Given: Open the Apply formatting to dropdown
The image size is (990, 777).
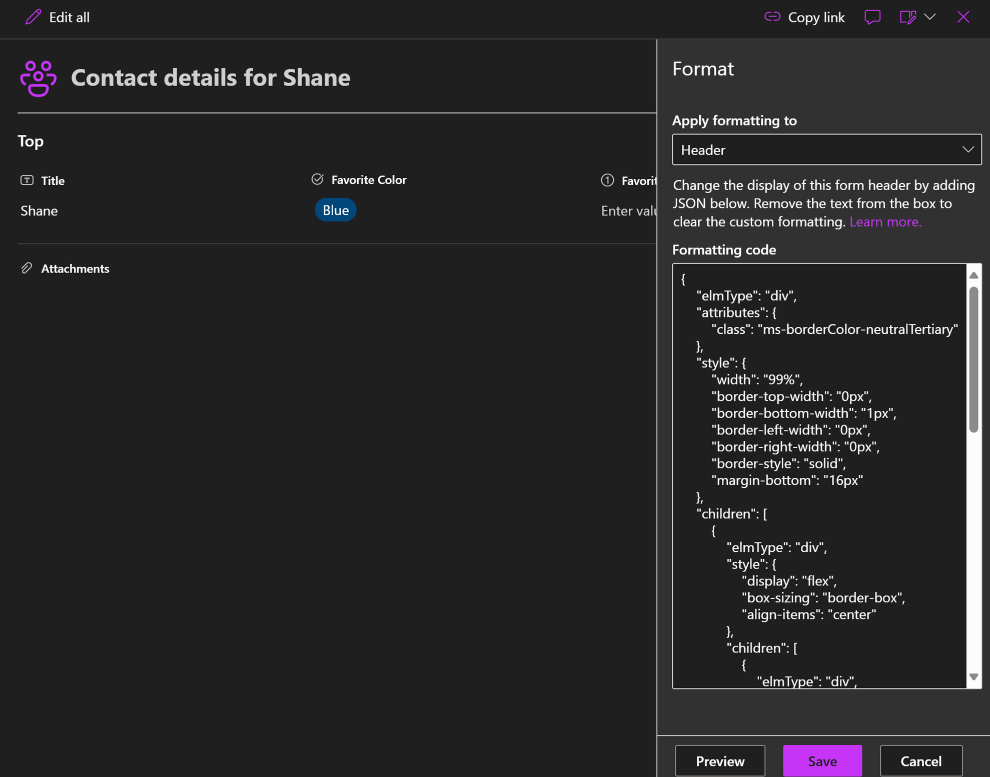Looking at the screenshot, I should point(826,150).
